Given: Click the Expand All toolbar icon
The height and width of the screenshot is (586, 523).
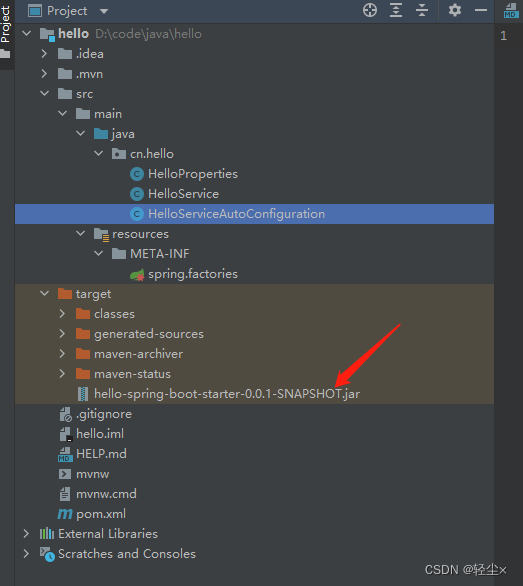Looking at the screenshot, I should [x=396, y=10].
